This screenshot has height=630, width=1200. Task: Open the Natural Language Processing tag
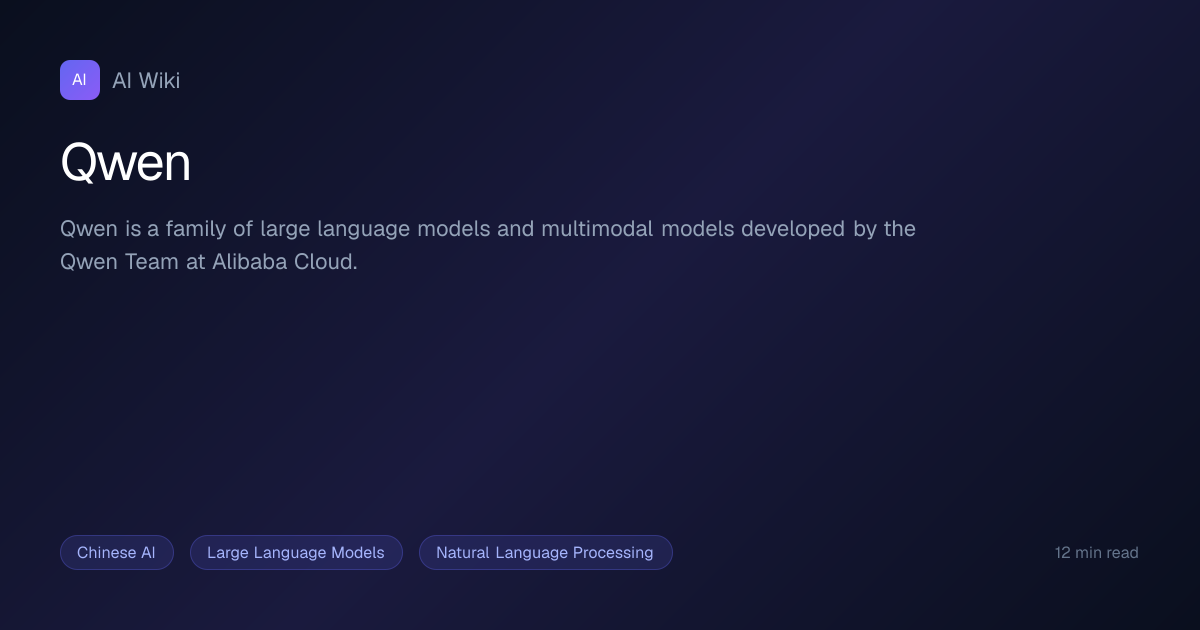point(545,553)
